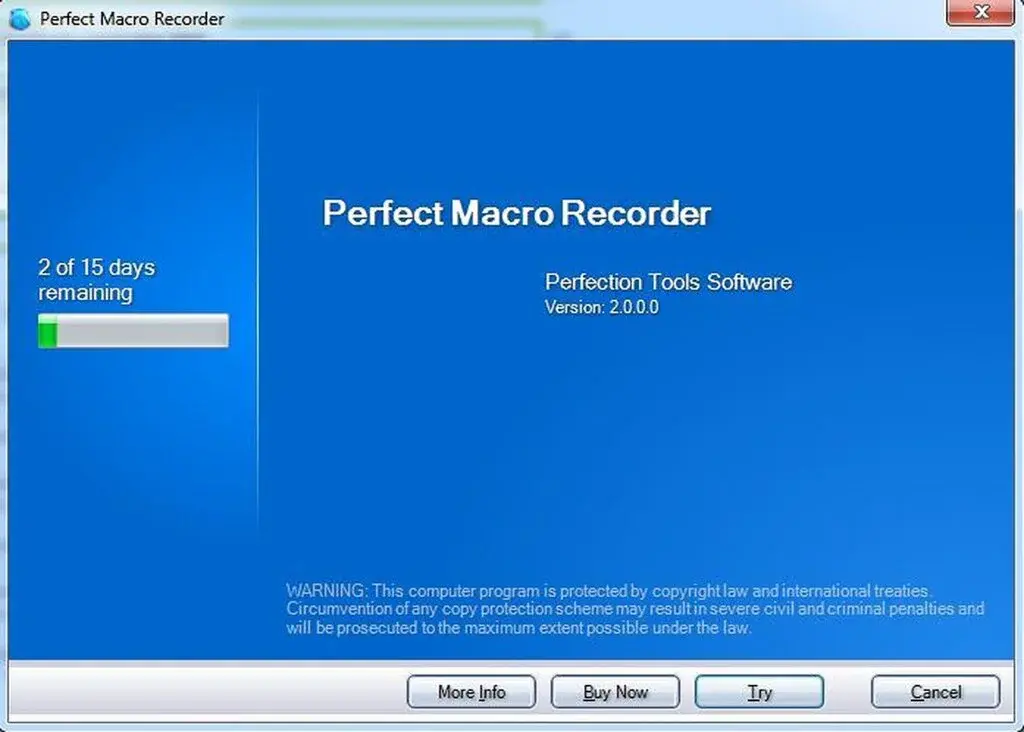The height and width of the screenshot is (732, 1024).
Task: Click the copyright WARNING notice text
Action: coord(635,609)
